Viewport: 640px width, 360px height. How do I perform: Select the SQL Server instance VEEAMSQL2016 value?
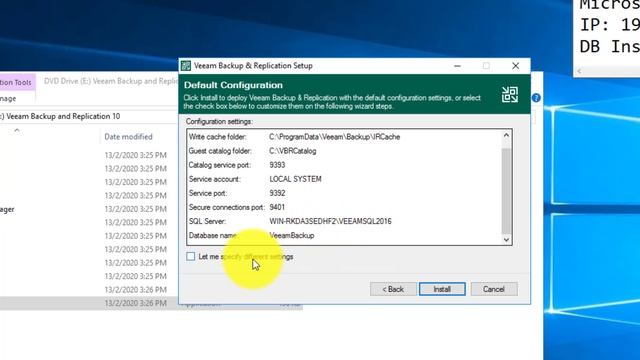(330, 221)
